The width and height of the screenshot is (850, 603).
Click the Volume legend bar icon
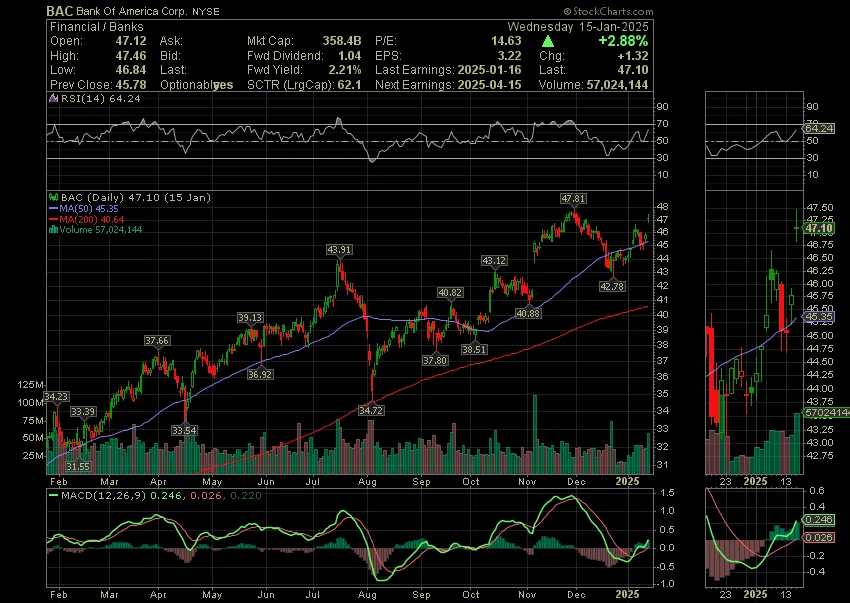coord(54,229)
